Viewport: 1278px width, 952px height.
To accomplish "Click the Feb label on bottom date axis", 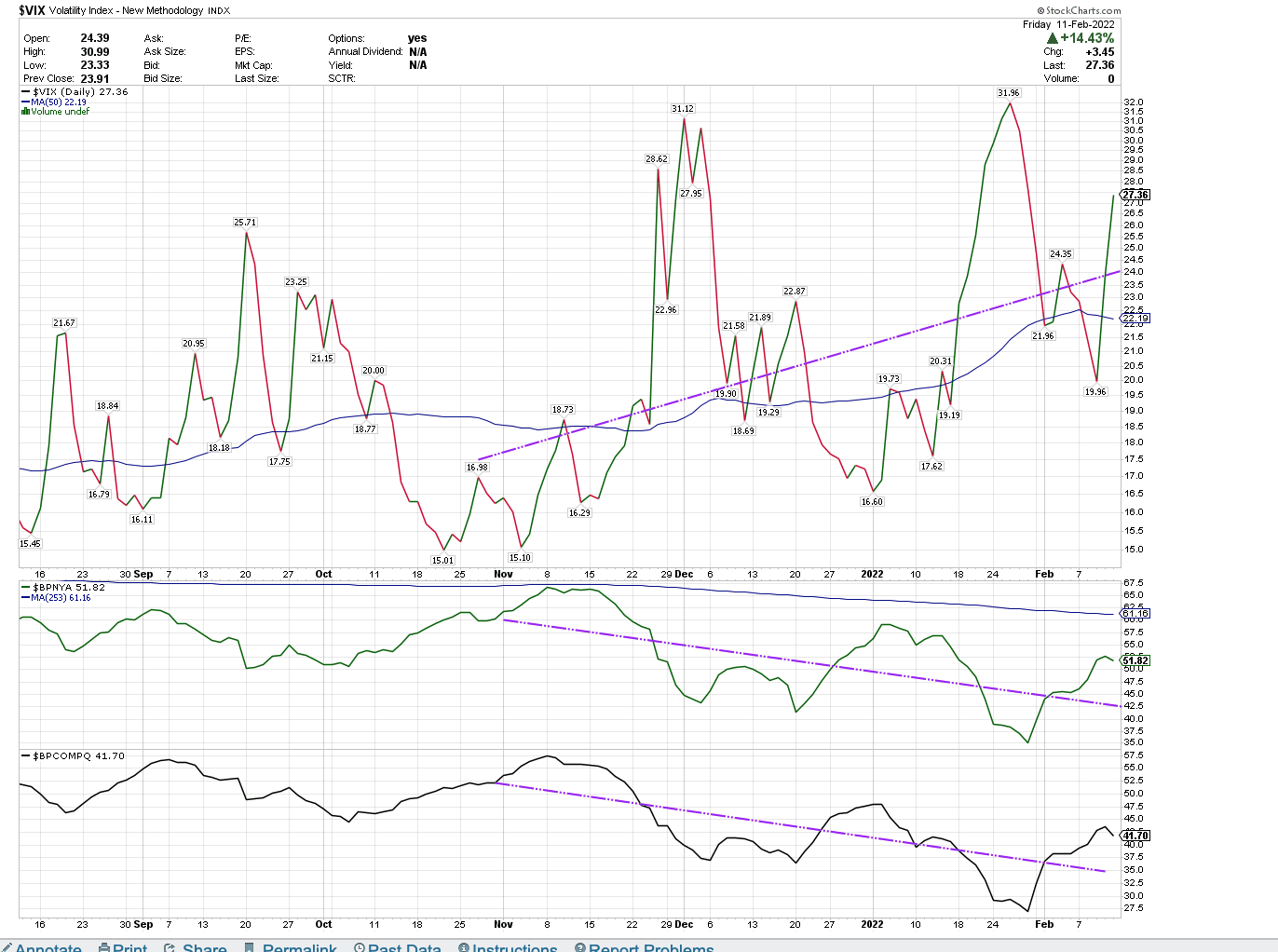I will [x=1044, y=924].
